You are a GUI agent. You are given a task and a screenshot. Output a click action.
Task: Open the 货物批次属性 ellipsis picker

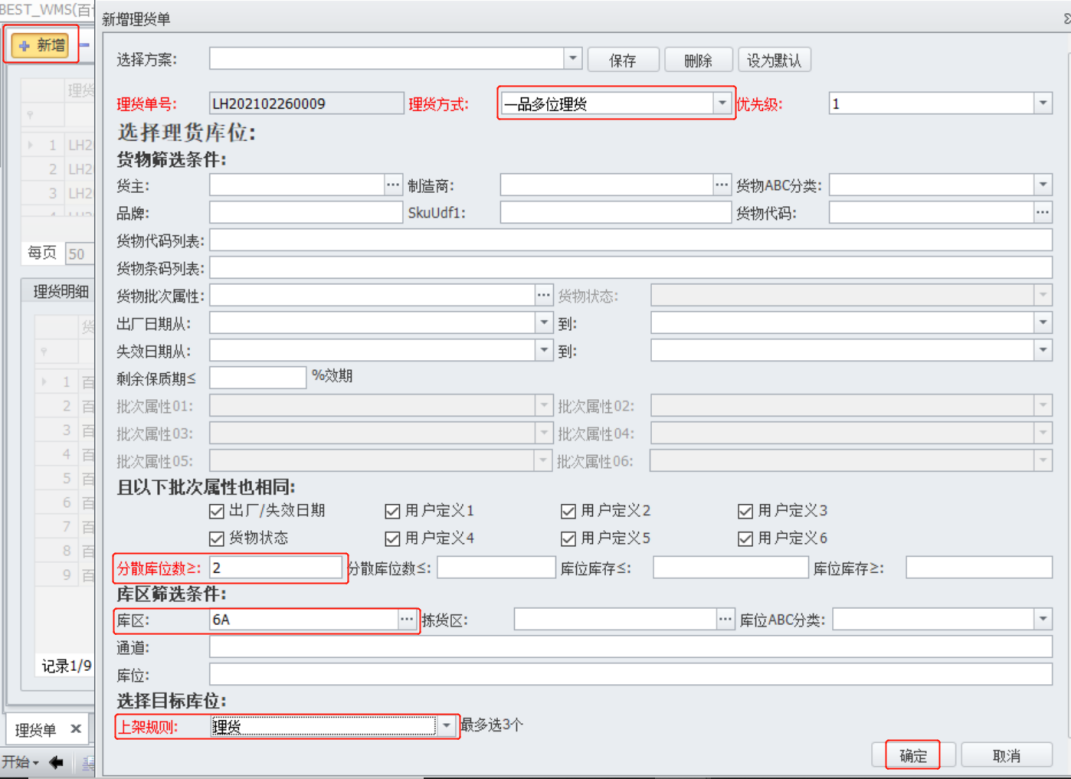(543, 295)
